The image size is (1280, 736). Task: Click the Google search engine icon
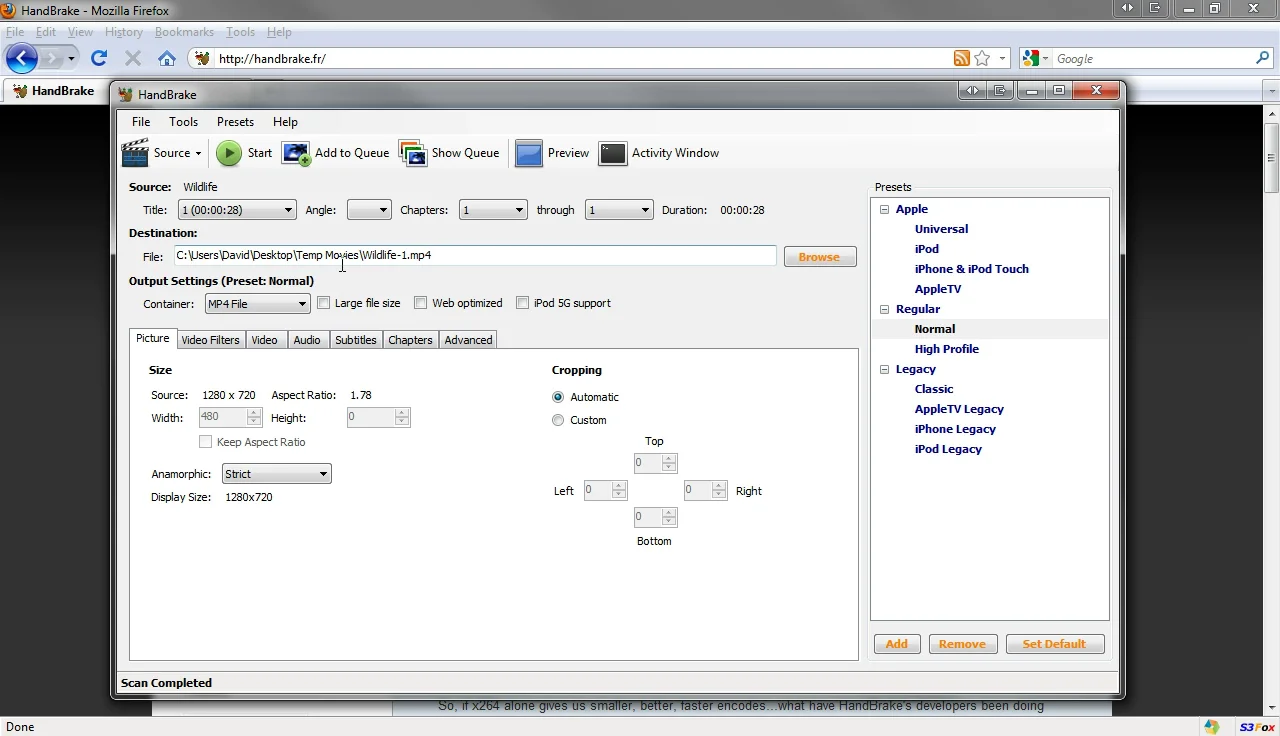click(x=1031, y=58)
